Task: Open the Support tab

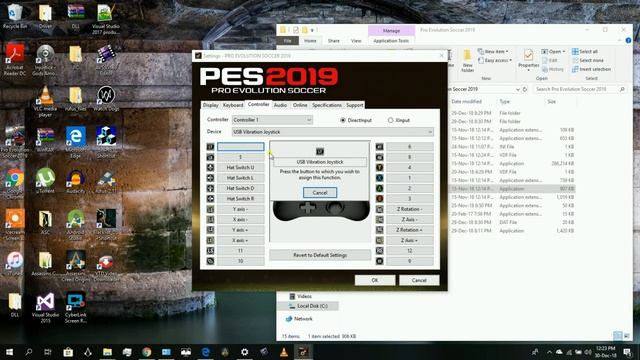Action: 354,105
